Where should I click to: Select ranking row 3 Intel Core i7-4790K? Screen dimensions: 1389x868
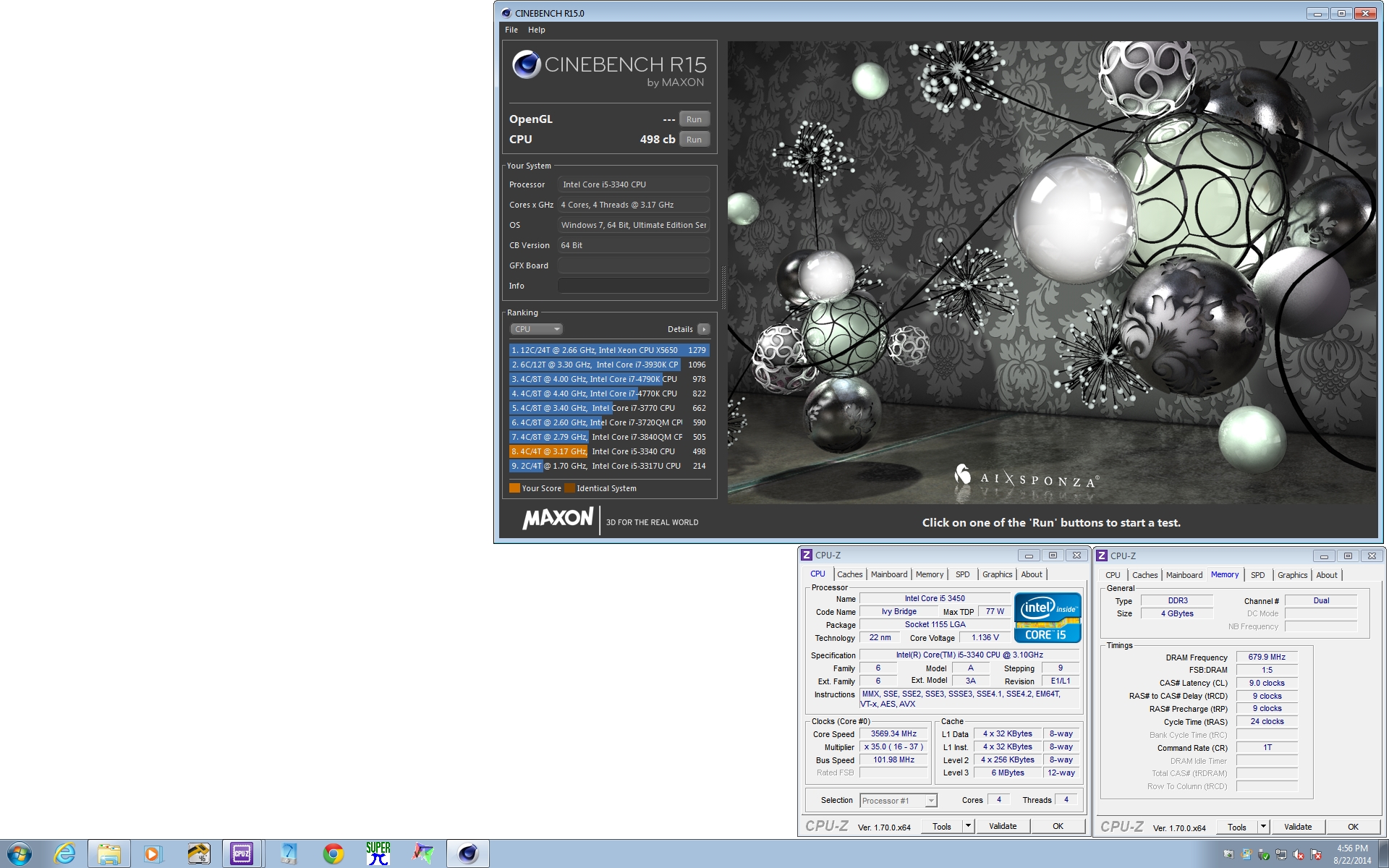[609, 379]
